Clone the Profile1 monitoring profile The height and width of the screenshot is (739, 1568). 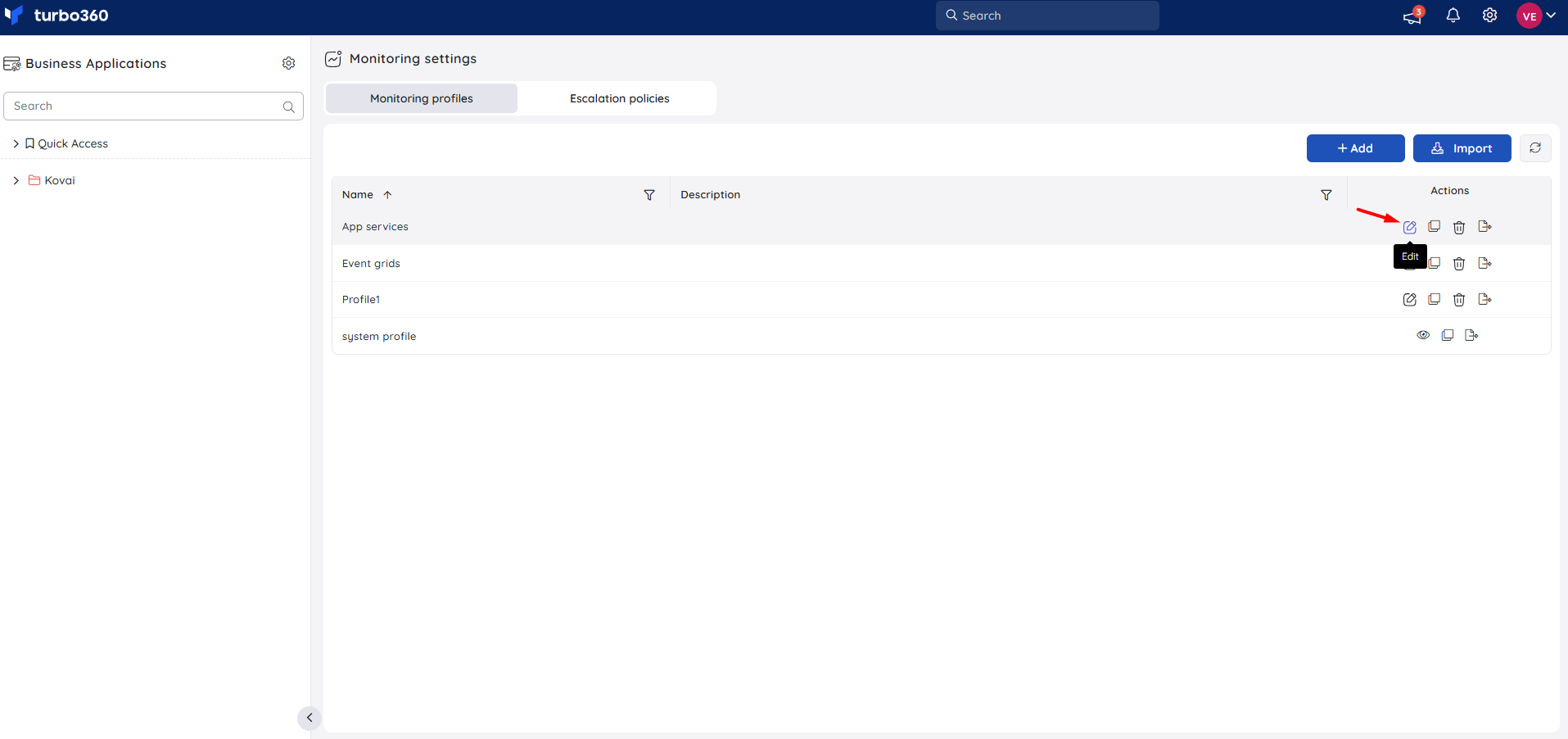pyautogui.click(x=1434, y=299)
